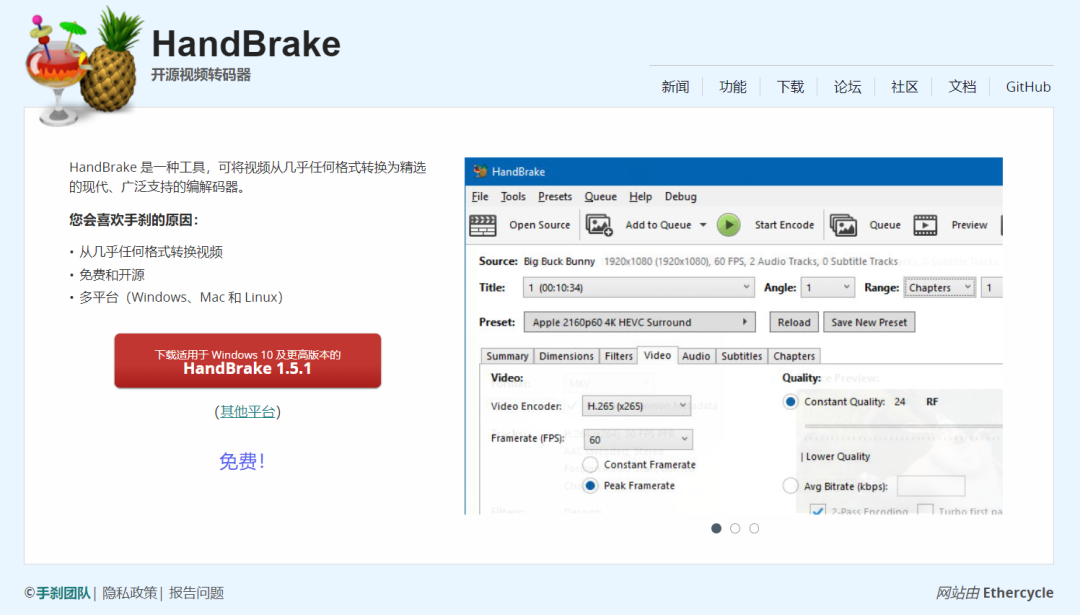Open the 功能 navigation link
1080x615 pixels.
(x=733, y=87)
